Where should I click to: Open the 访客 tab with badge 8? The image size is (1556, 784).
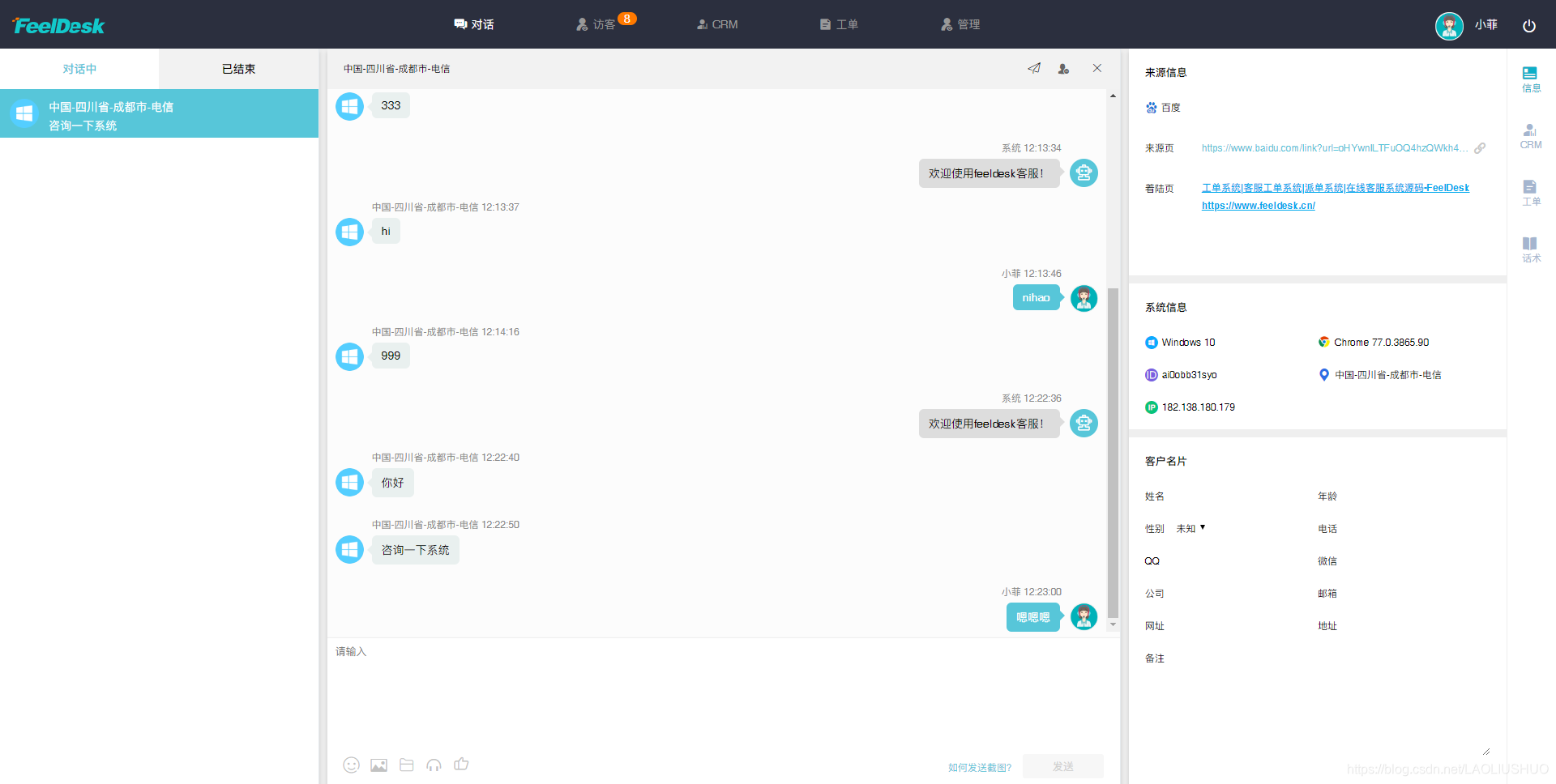tap(605, 23)
